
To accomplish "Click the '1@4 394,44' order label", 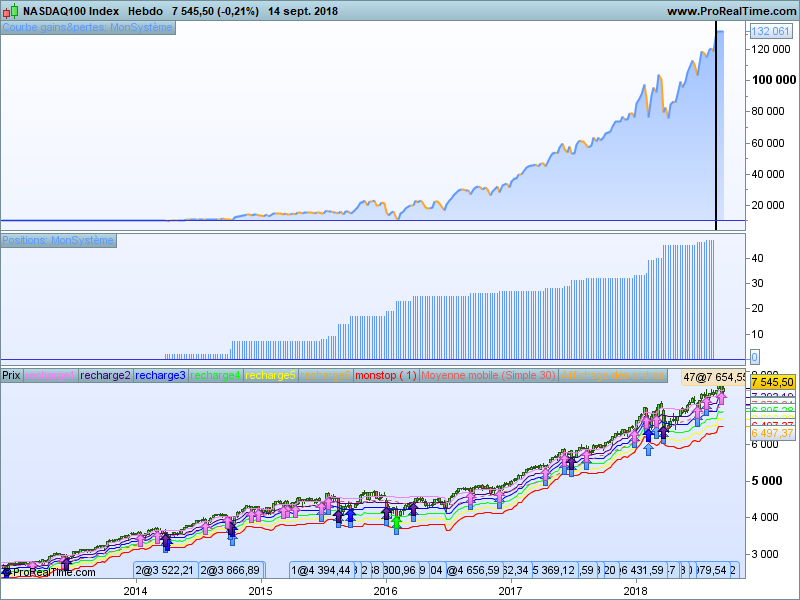I will tap(321, 570).
